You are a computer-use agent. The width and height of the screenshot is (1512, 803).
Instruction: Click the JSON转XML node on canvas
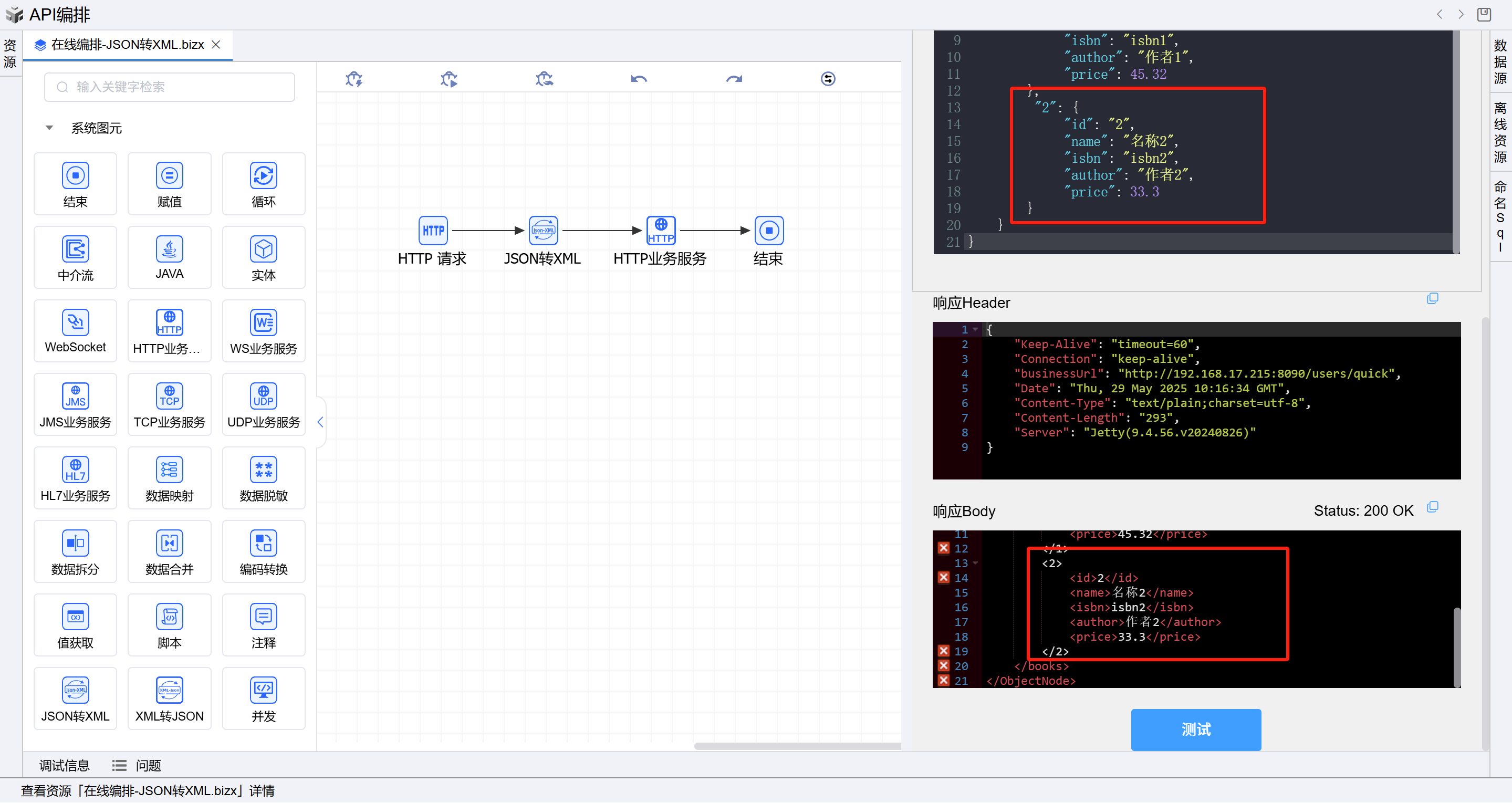coord(543,231)
